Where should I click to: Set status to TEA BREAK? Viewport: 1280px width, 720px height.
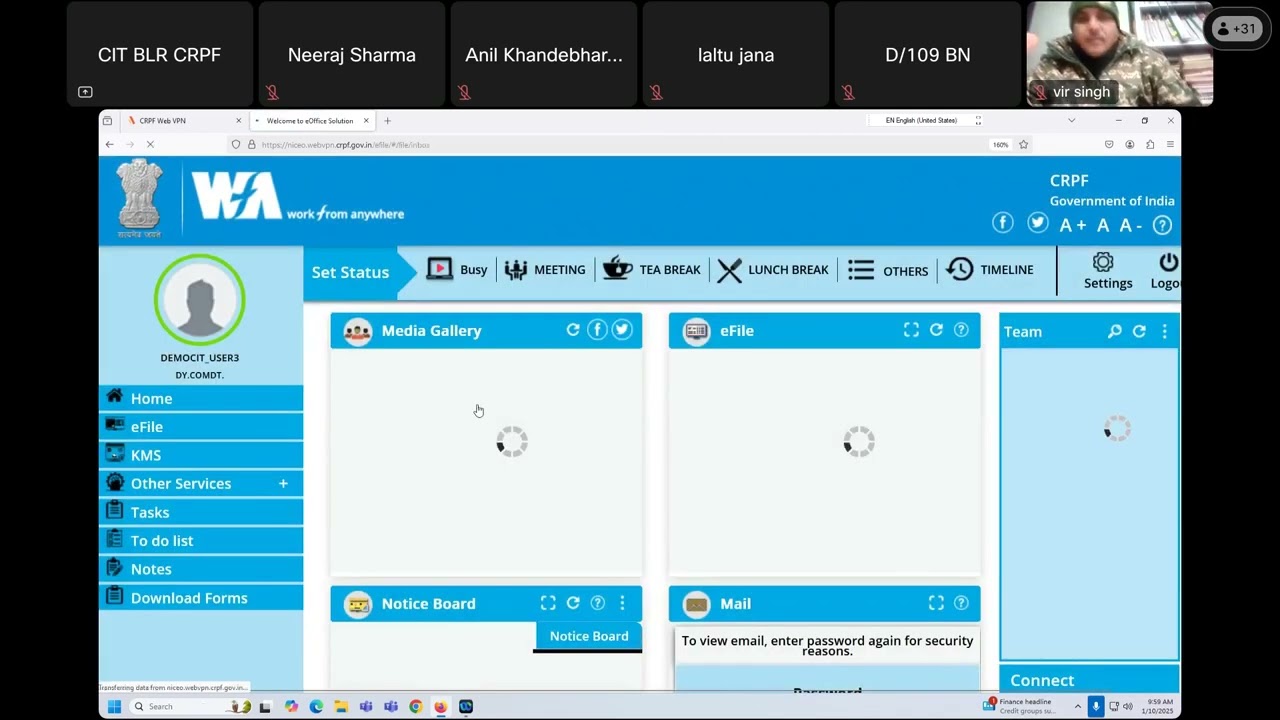pos(651,270)
